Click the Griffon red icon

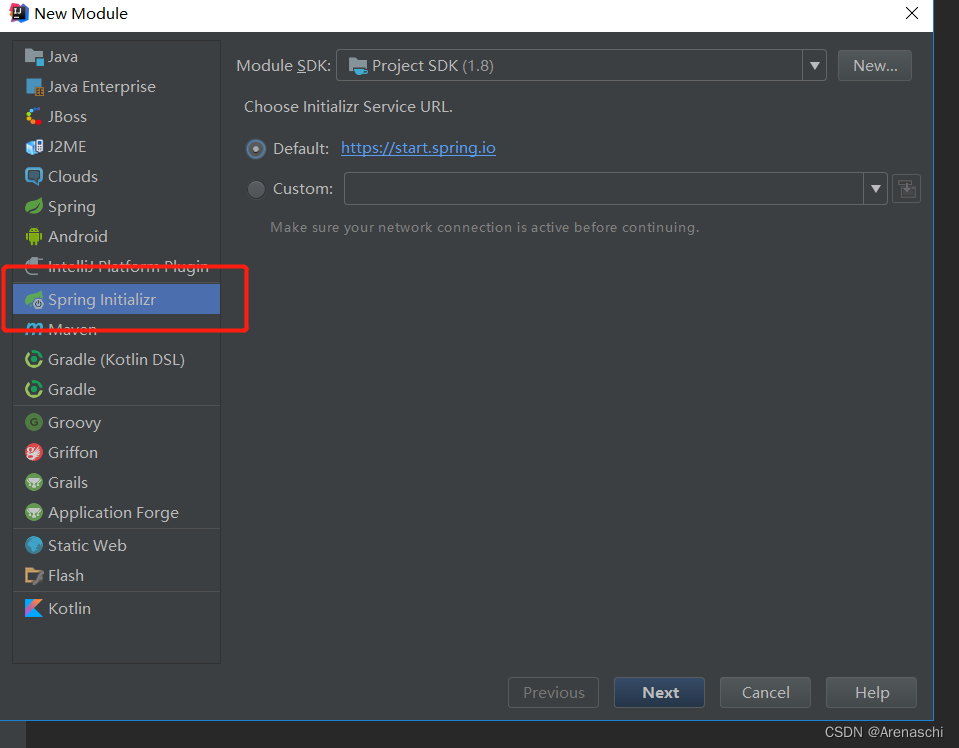pyautogui.click(x=34, y=452)
